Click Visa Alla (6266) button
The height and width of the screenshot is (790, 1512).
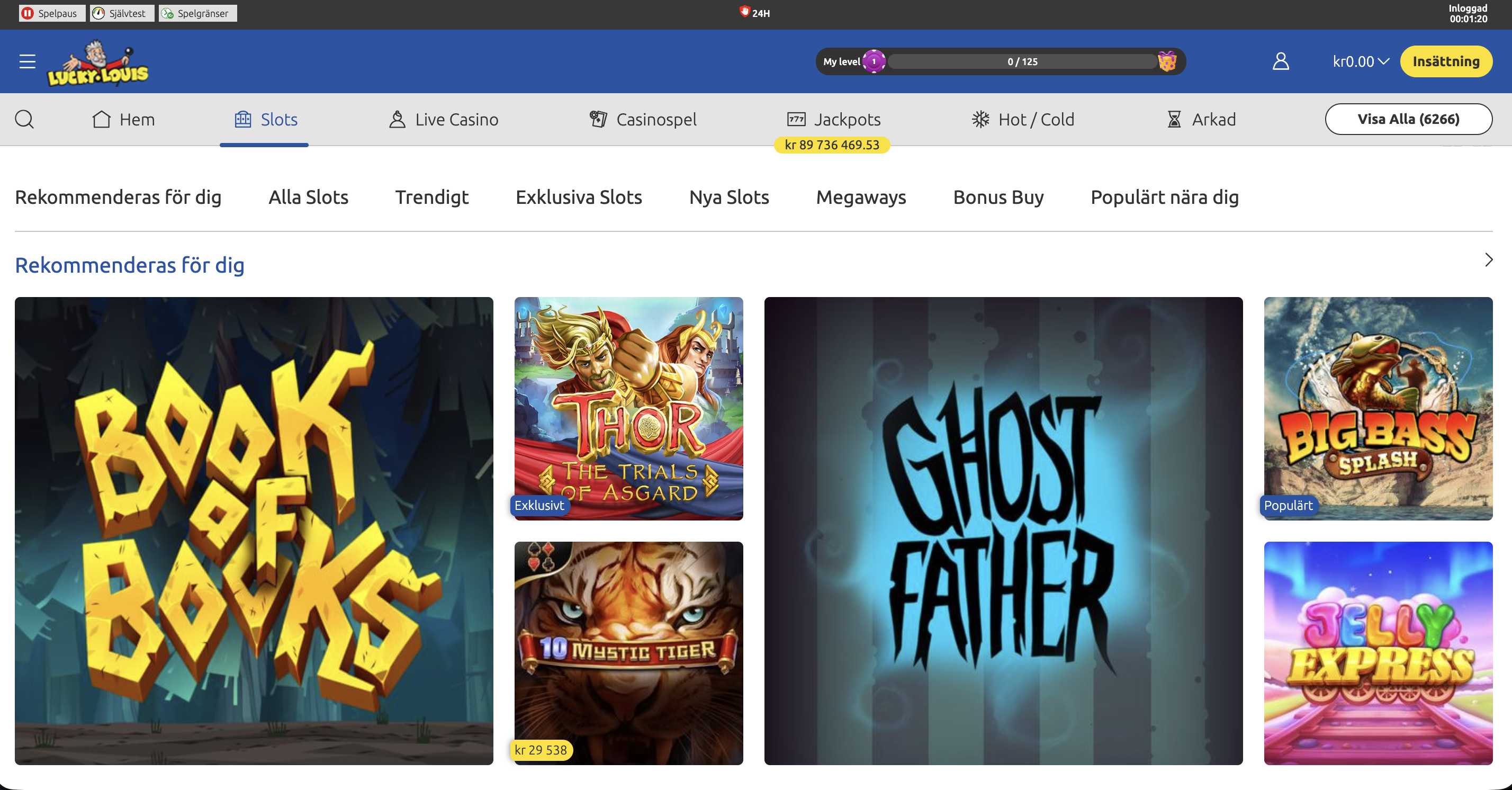click(x=1408, y=119)
